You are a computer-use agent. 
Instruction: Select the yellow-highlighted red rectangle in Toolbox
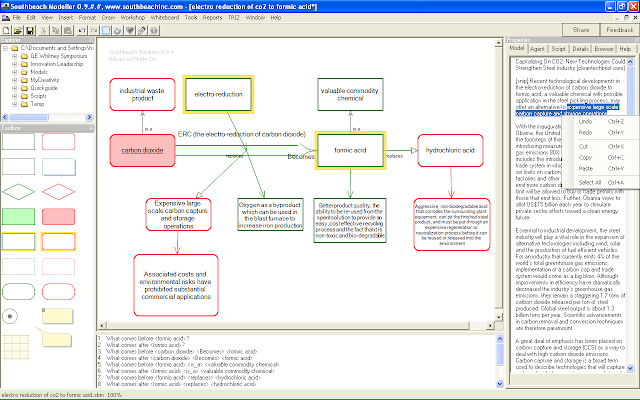pyautogui.click(x=58, y=242)
